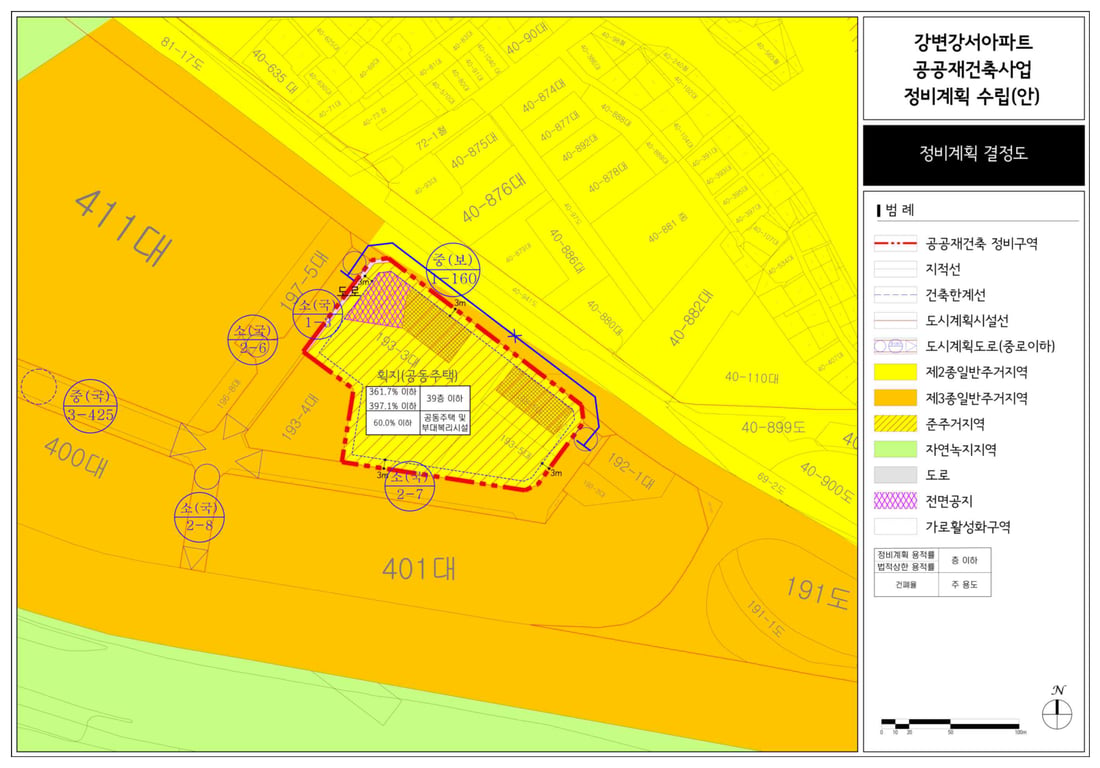Click the 중(국) 3-425 road circle marker
Viewport: 1100px width, 768px height.
(90, 406)
